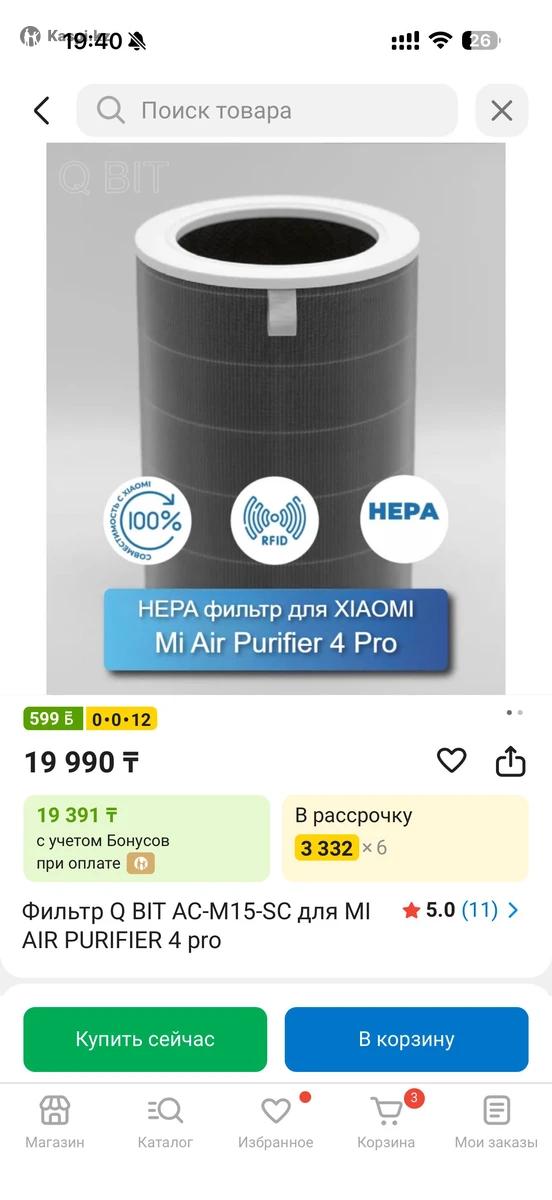Tap the 5.0 star rating

(429, 910)
